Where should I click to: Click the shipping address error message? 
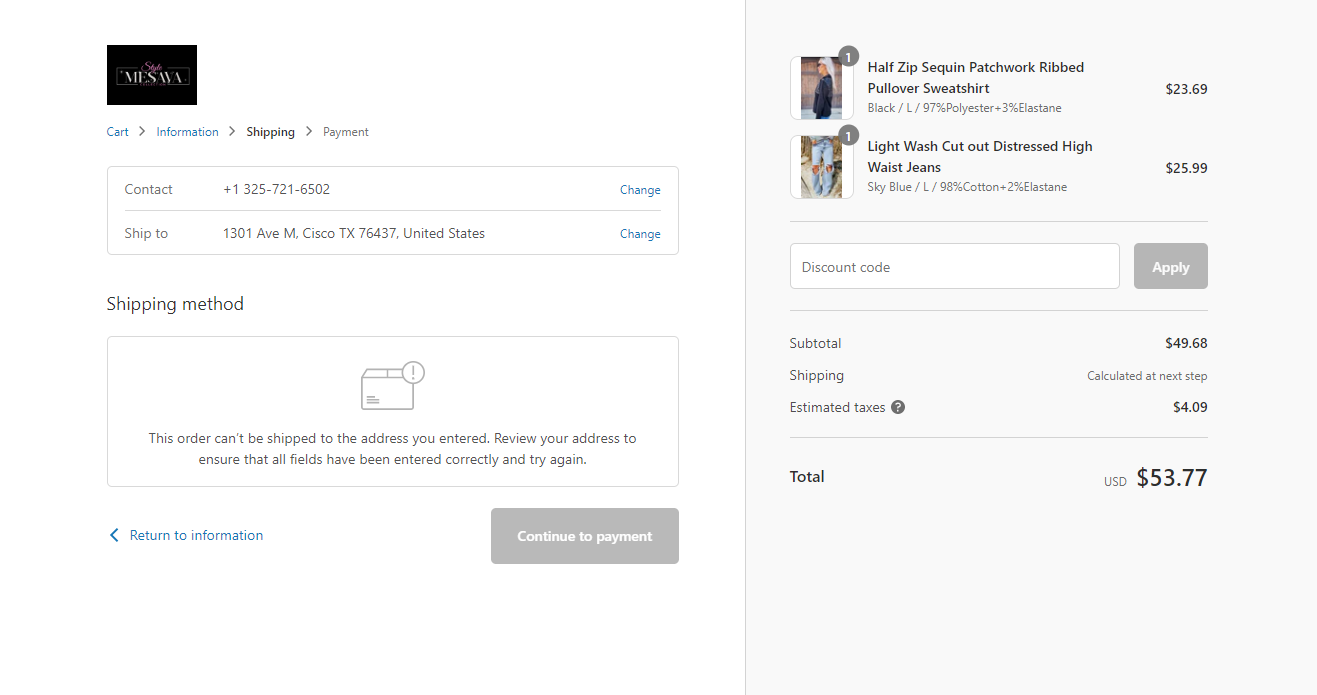pyautogui.click(x=392, y=449)
